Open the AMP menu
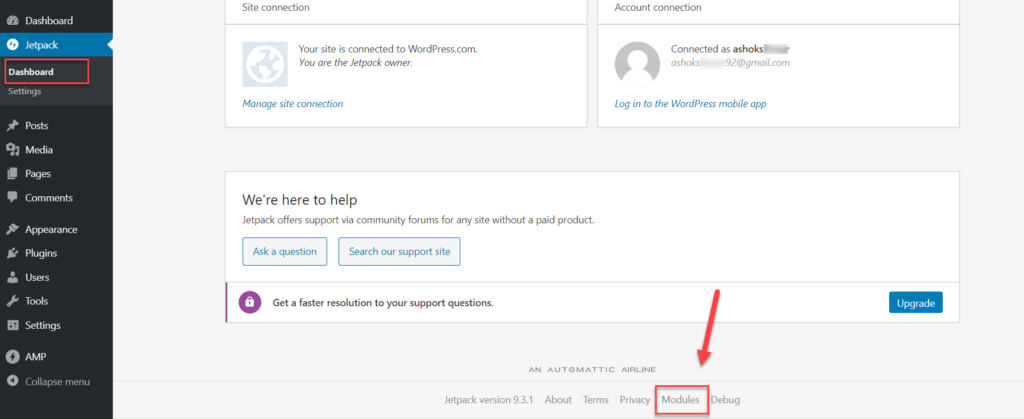 coord(56,357)
